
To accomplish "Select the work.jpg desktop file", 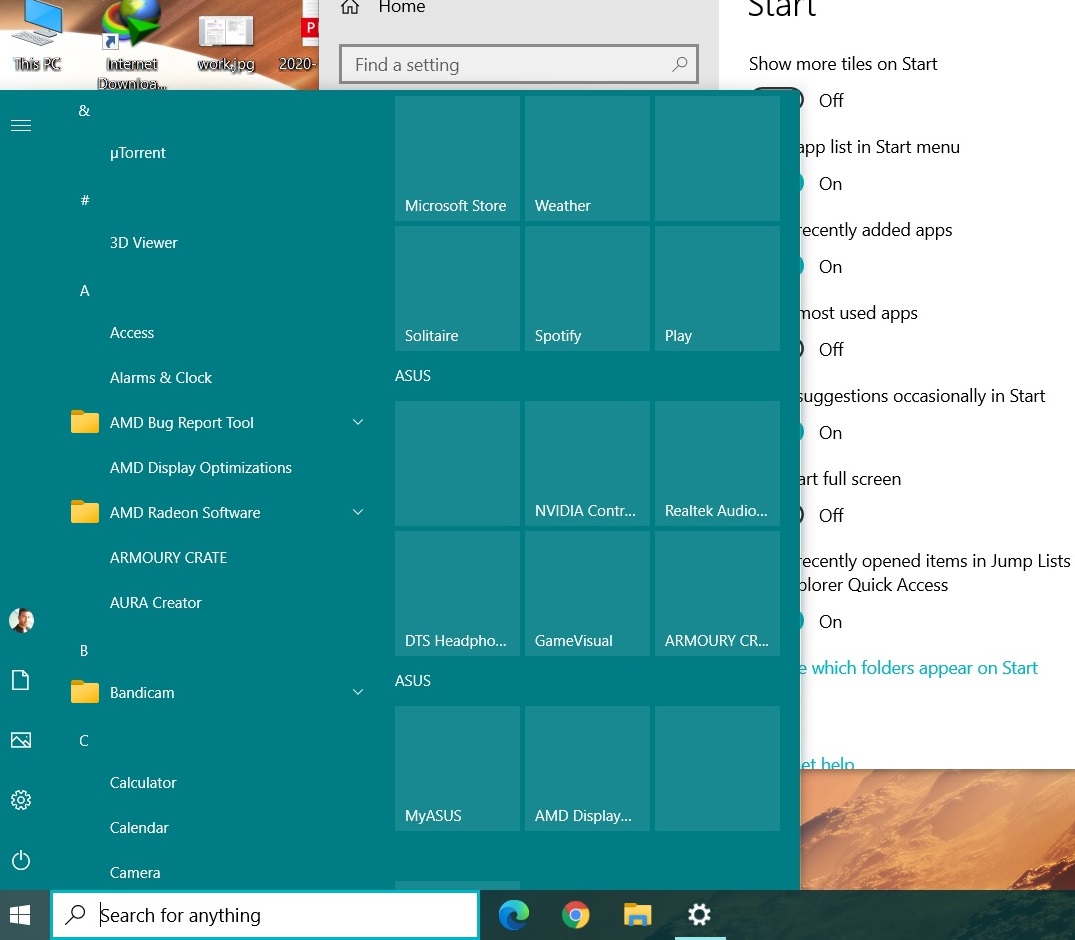I will [x=226, y=43].
